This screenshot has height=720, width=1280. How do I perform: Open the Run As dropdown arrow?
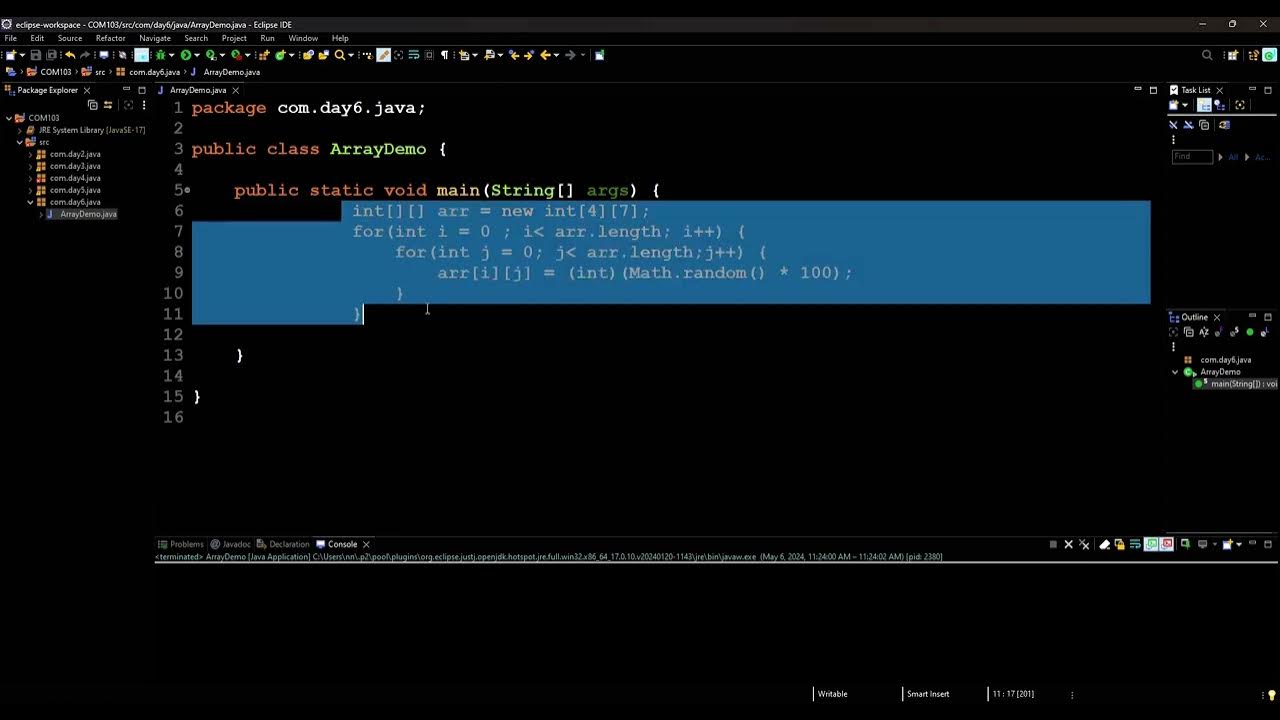coord(197,55)
